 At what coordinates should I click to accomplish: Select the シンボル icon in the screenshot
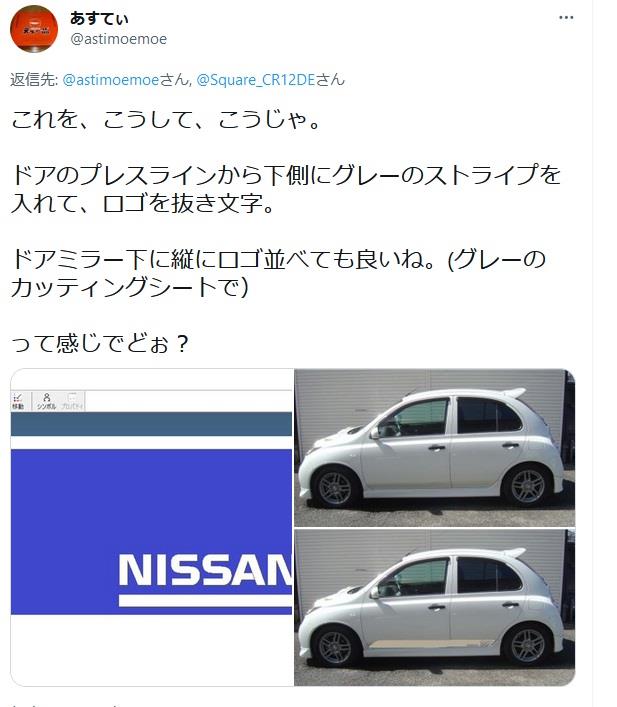tap(46, 401)
